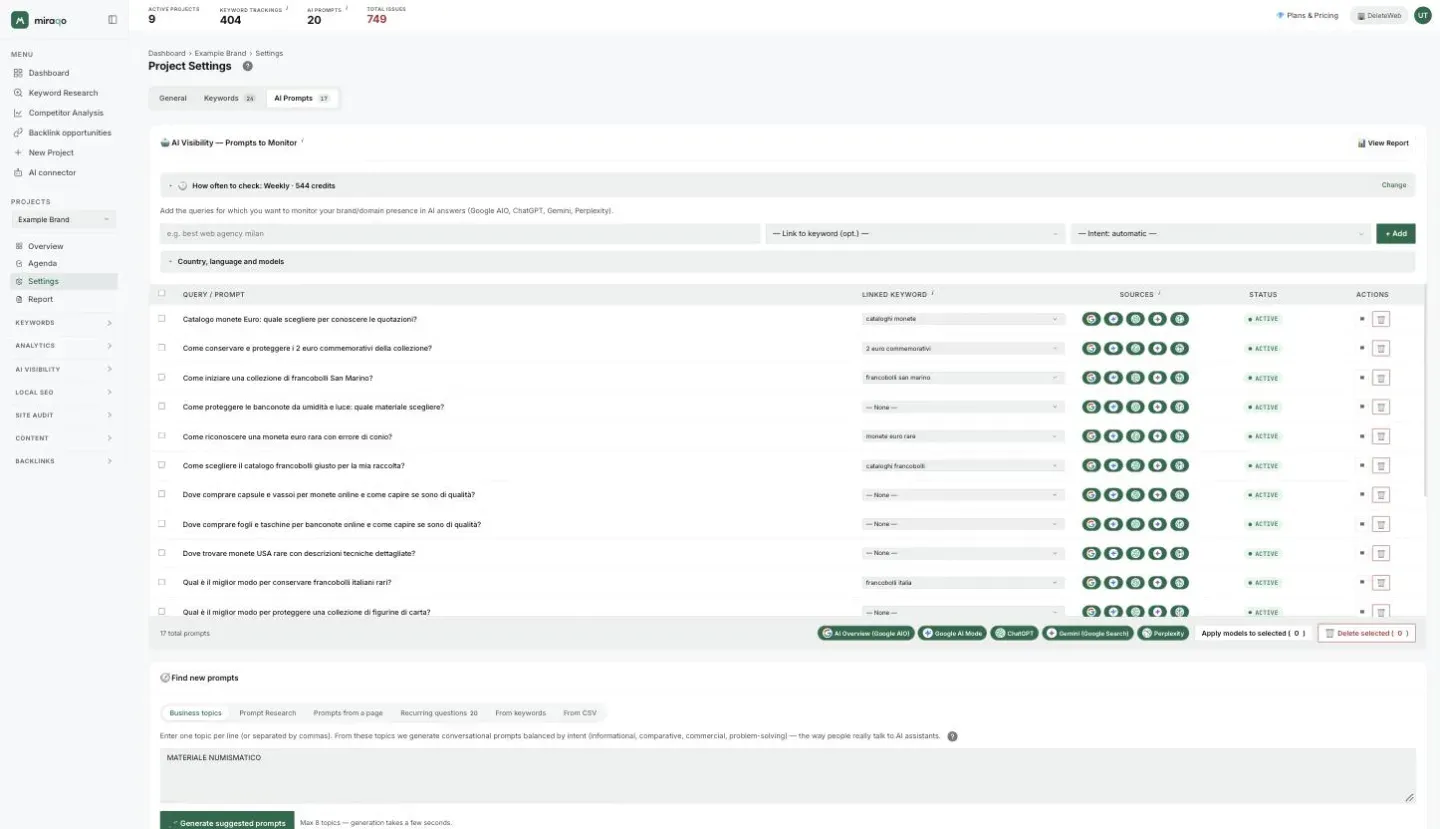Collapse the sidebar with the panel icon
Screen dimensions: 1440x829
coord(112,19)
